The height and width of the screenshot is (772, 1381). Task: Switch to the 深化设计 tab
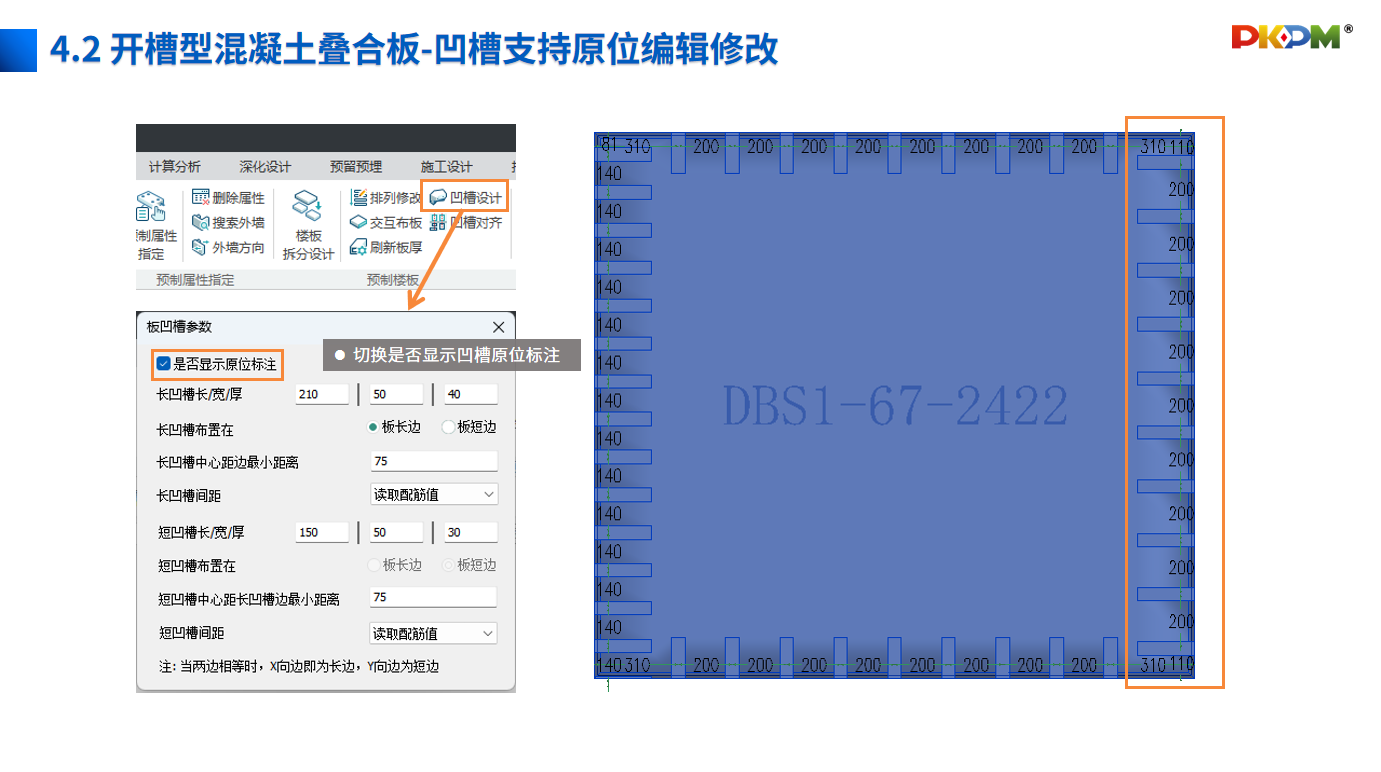265,167
